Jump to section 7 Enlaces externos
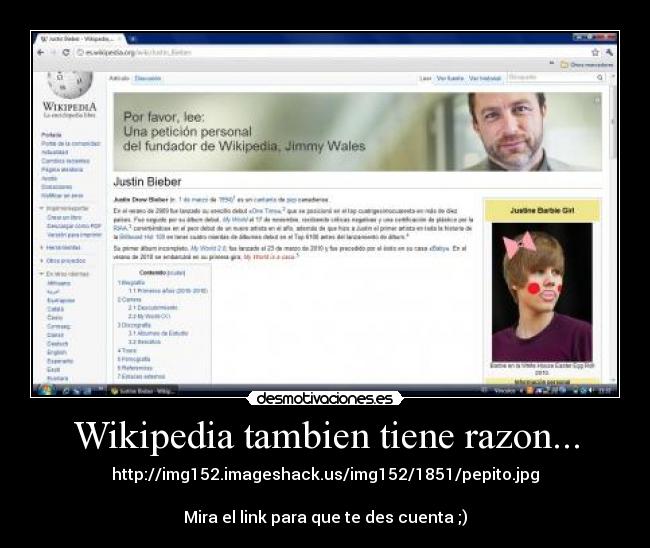The width and height of the screenshot is (650, 548). (x=141, y=376)
